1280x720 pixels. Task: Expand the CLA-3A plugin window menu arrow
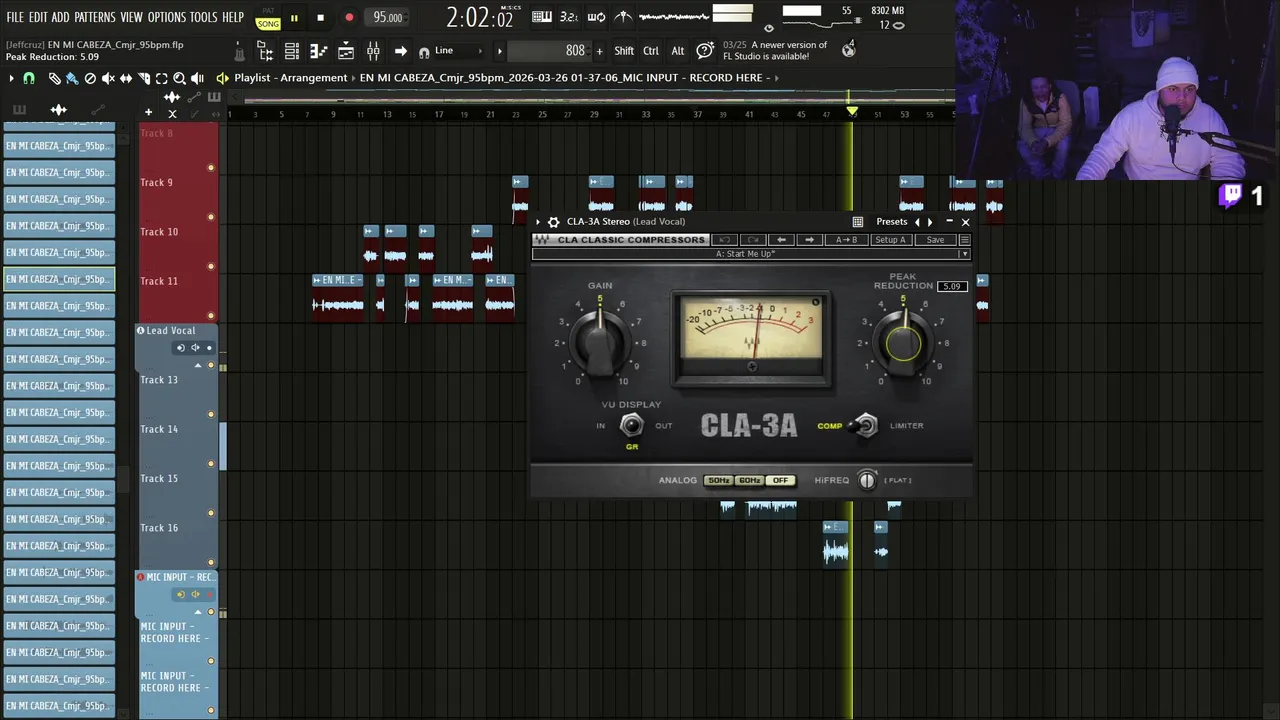point(538,222)
